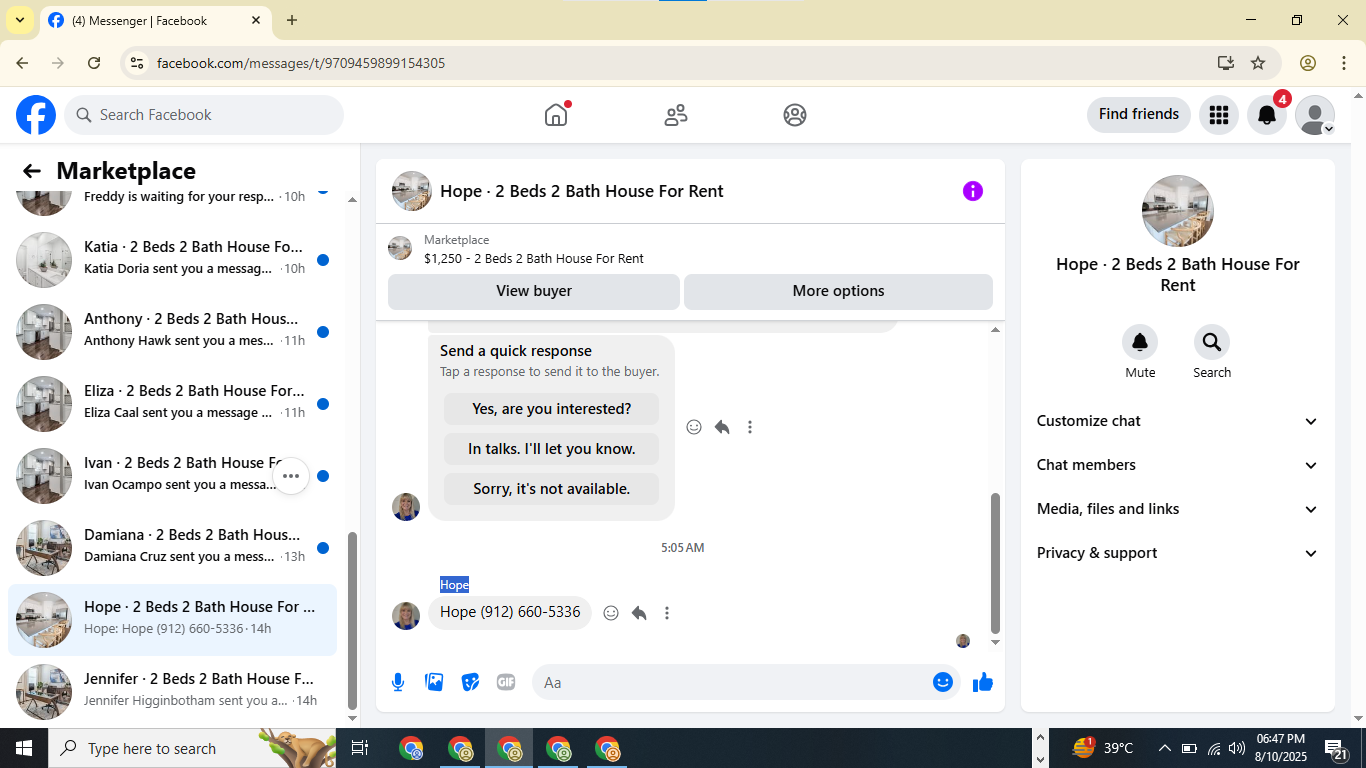This screenshot has height=768, width=1366.
Task: Go back using the Marketplace back arrow
Action: tap(32, 171)
